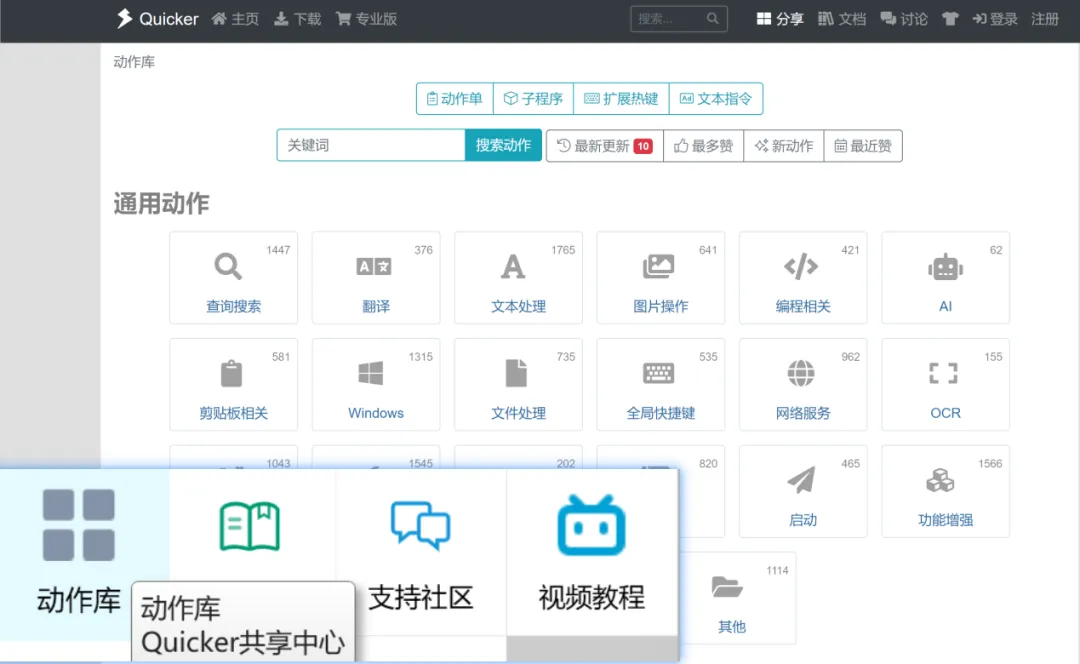Open the 全局快捷键 keyboard category icon
This screenshot has height=664, width=1080.
point(658,373)
